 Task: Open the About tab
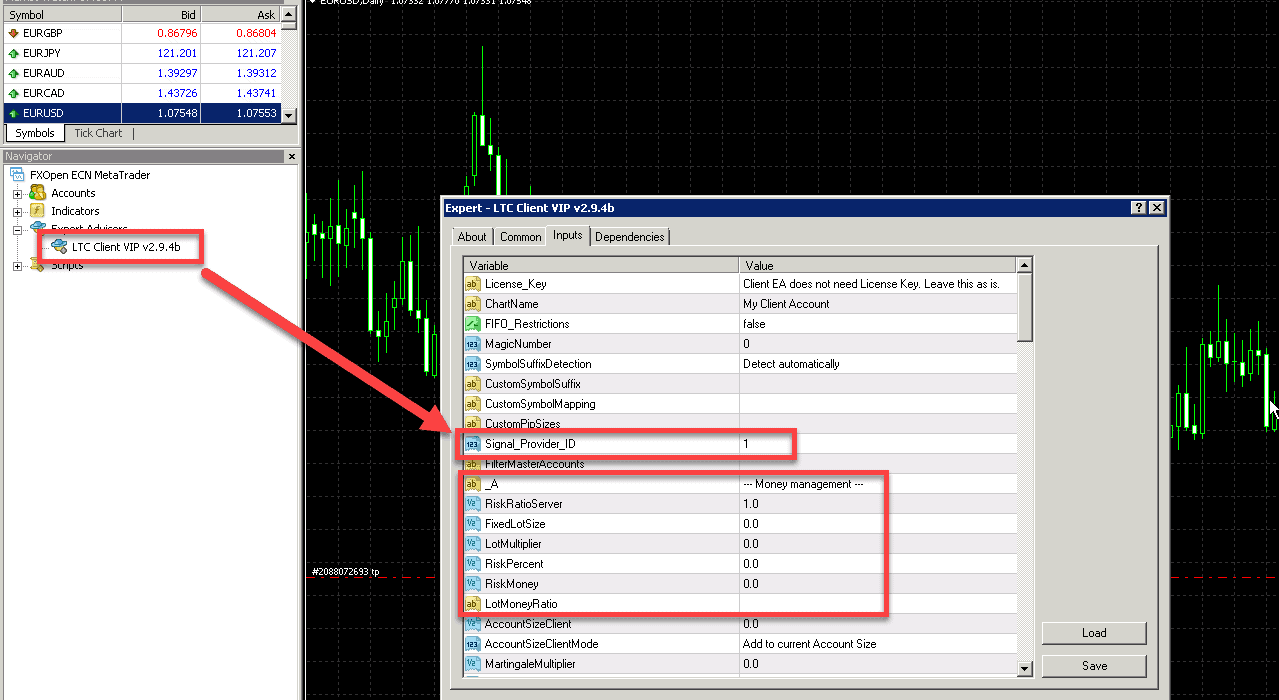(x=472, y=237)
